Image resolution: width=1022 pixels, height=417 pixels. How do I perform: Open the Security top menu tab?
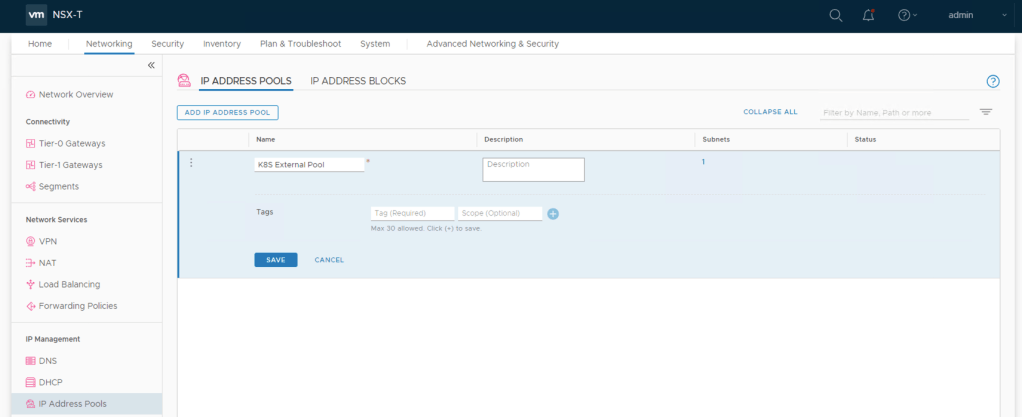(167, 44)
